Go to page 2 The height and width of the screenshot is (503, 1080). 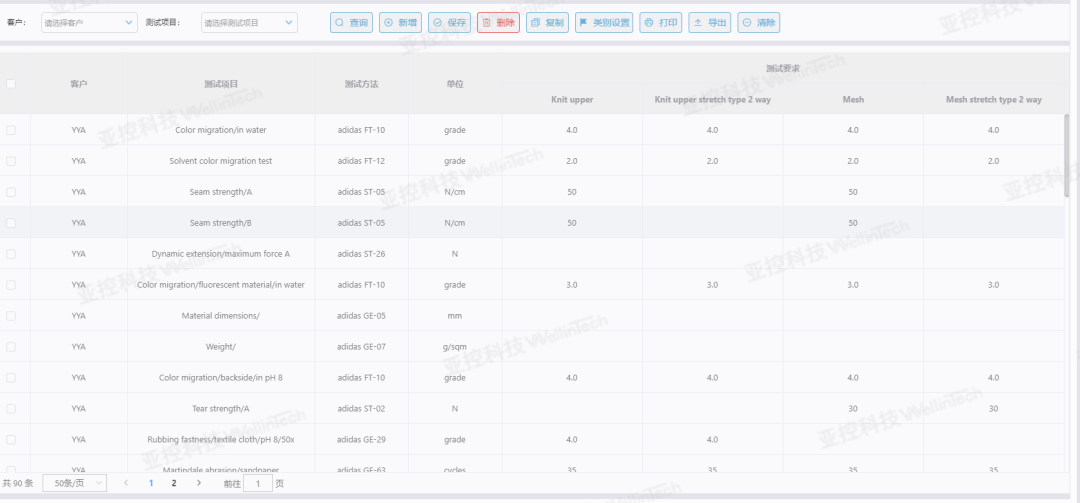click(174, 483)
